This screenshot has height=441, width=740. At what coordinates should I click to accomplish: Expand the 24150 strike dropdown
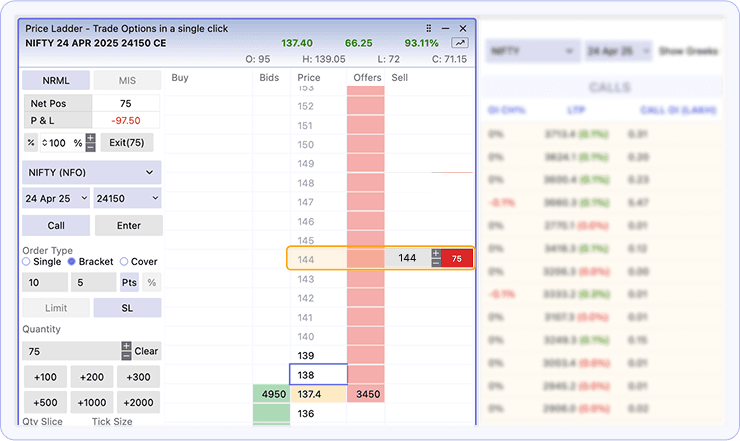(127, 198)
